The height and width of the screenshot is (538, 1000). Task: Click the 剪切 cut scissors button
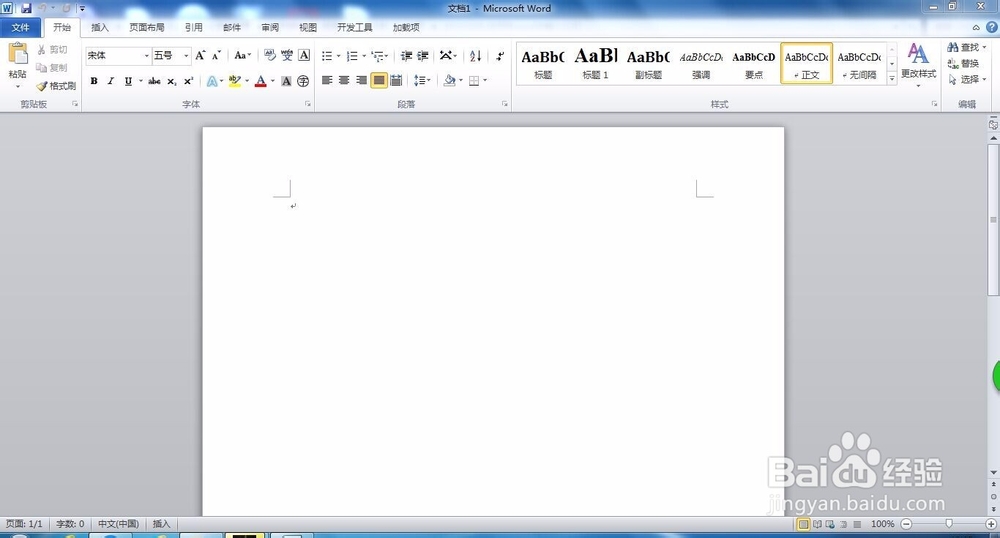pos(52,50)
